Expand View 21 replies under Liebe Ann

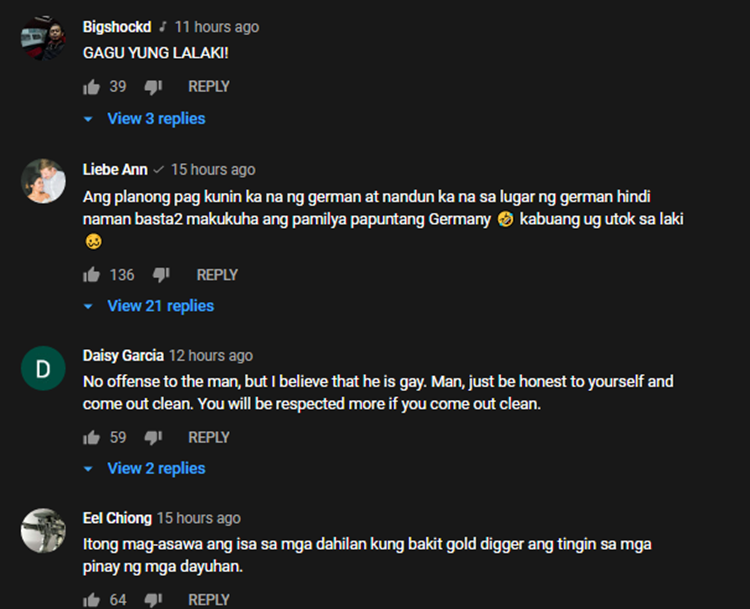149,306
